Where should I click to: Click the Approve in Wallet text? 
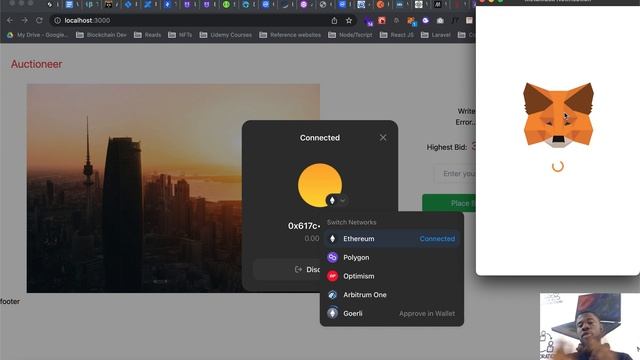pos(427,313)
